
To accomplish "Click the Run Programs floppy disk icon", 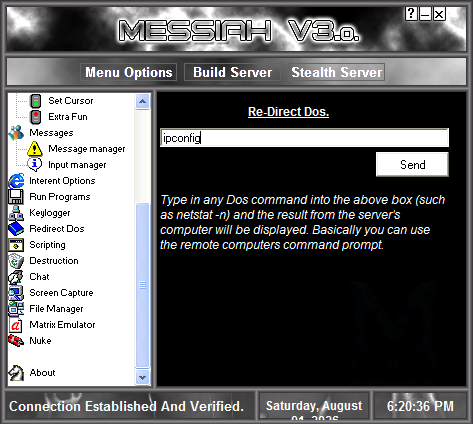I will [16, 197].
